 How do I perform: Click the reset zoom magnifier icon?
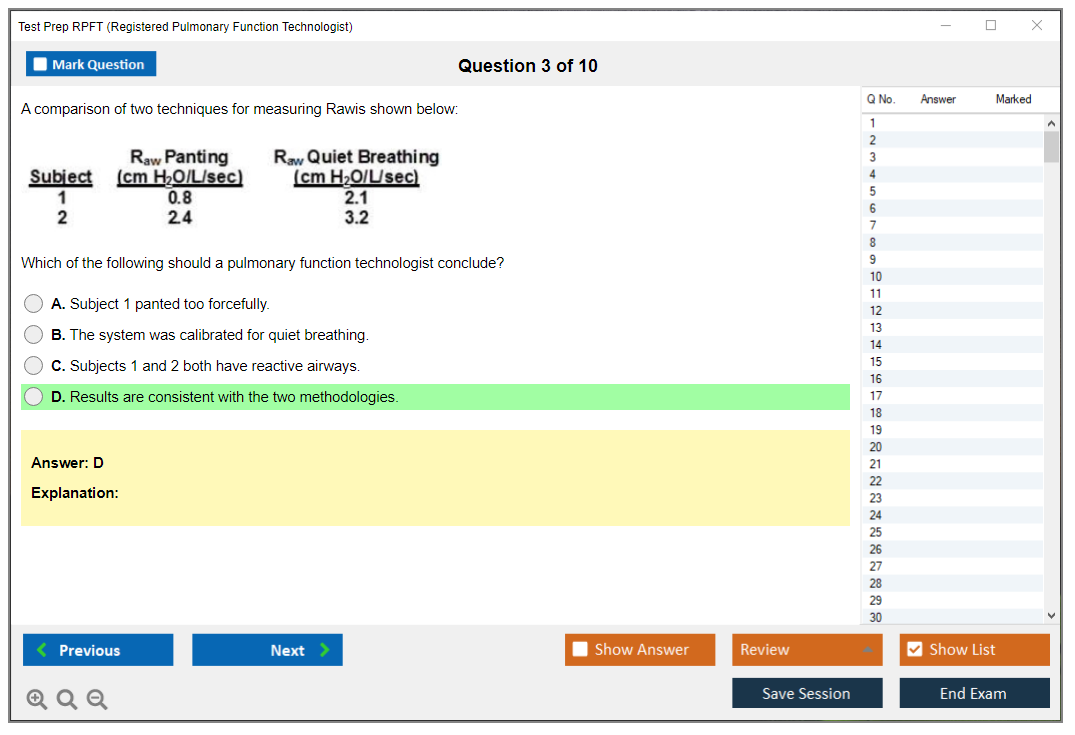click(66, 700)
